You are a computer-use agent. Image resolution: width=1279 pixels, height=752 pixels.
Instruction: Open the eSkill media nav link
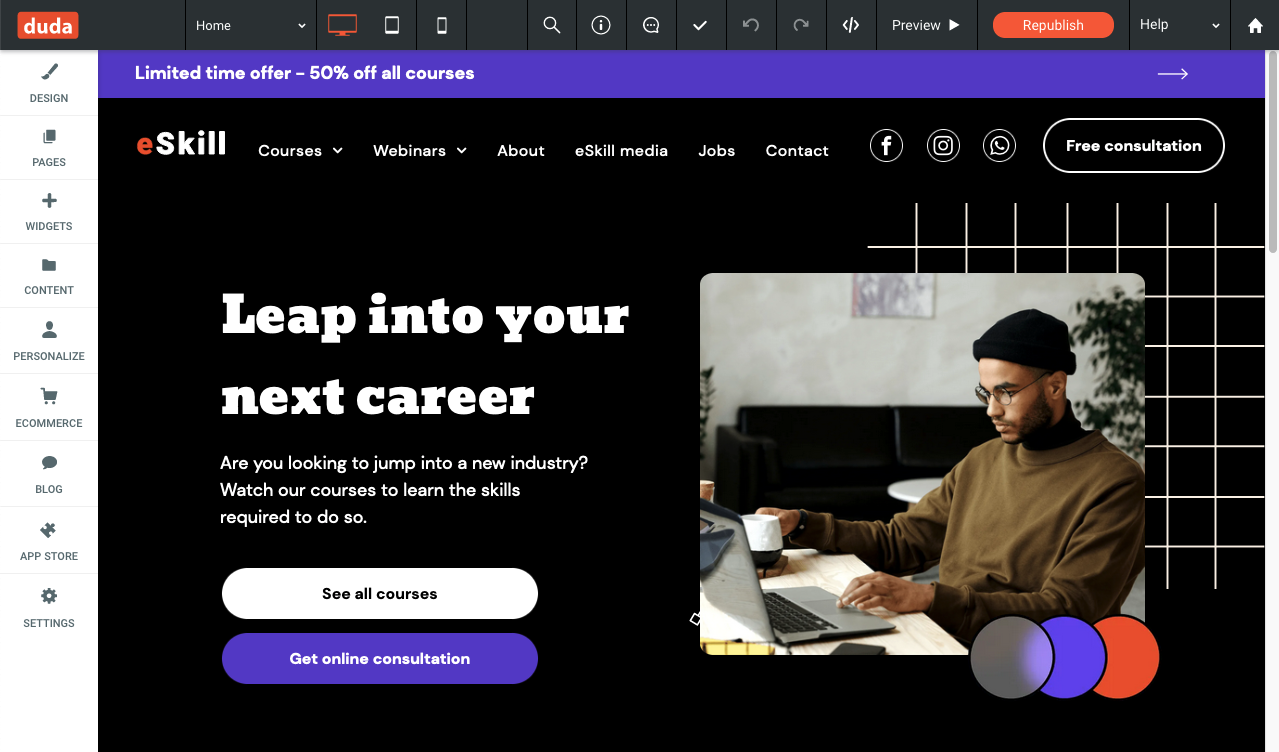pos(621,151)
